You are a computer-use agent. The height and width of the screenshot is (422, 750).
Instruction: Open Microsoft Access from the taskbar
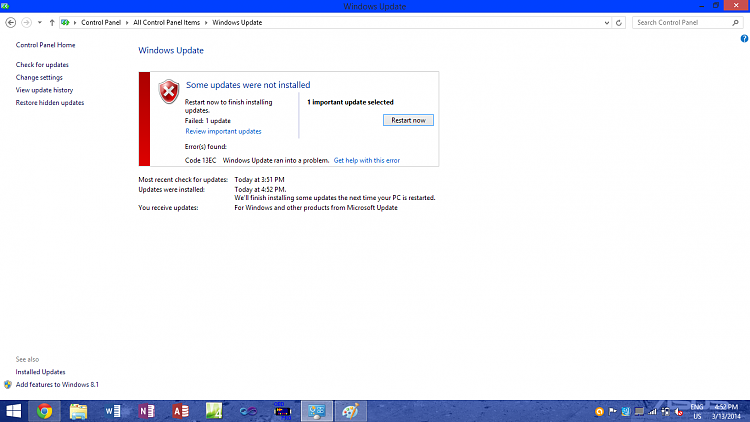[180, 411]
